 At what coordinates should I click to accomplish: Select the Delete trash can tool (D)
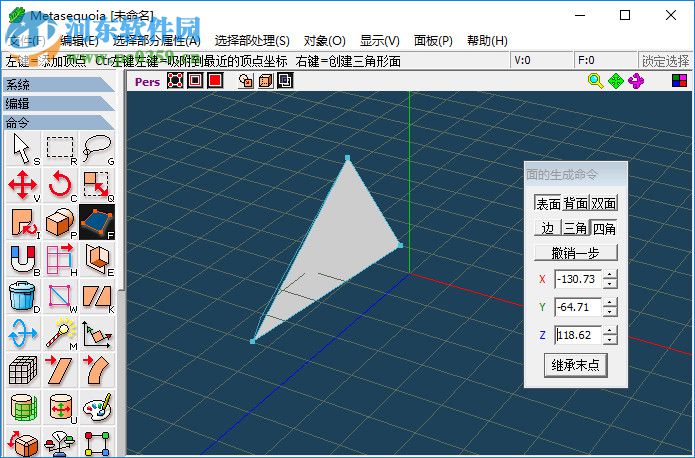23,296
